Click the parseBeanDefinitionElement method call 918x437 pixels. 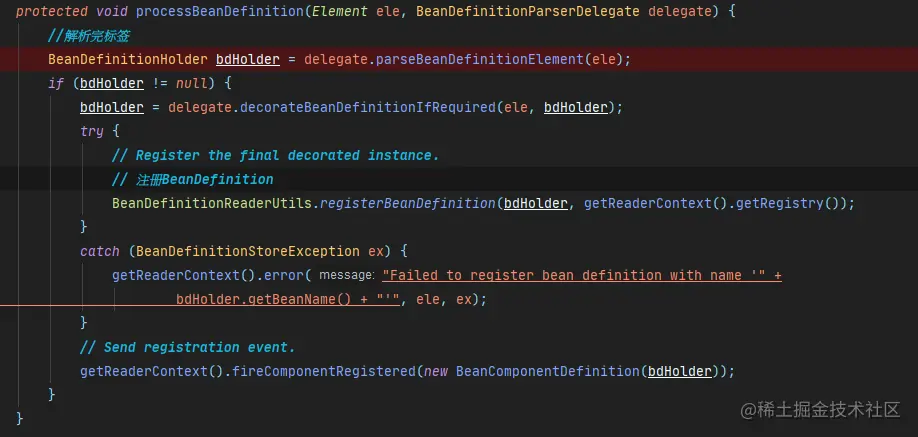click(x=479, y=59)
